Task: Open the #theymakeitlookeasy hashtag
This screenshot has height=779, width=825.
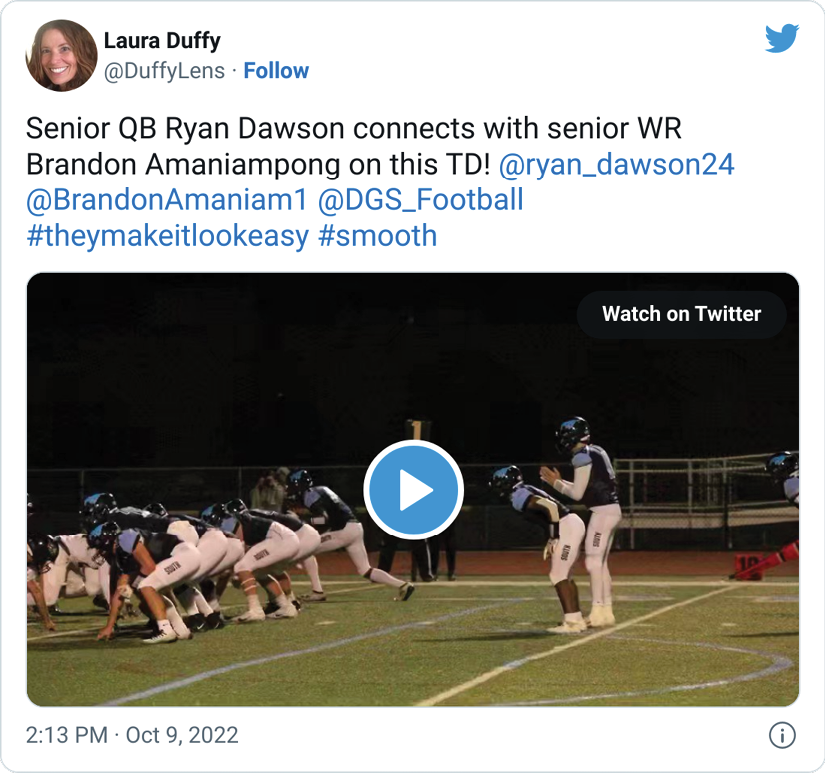Action: click(167, 236)
